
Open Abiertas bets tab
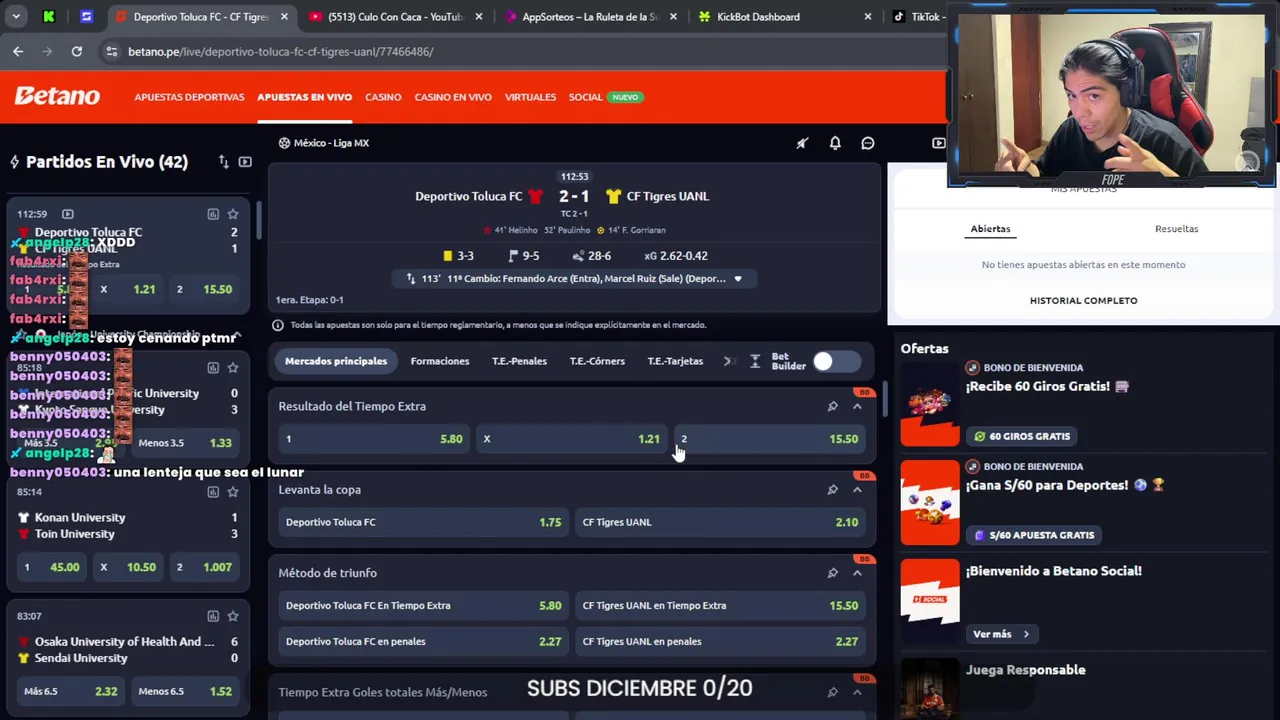(x=990, y=229)
